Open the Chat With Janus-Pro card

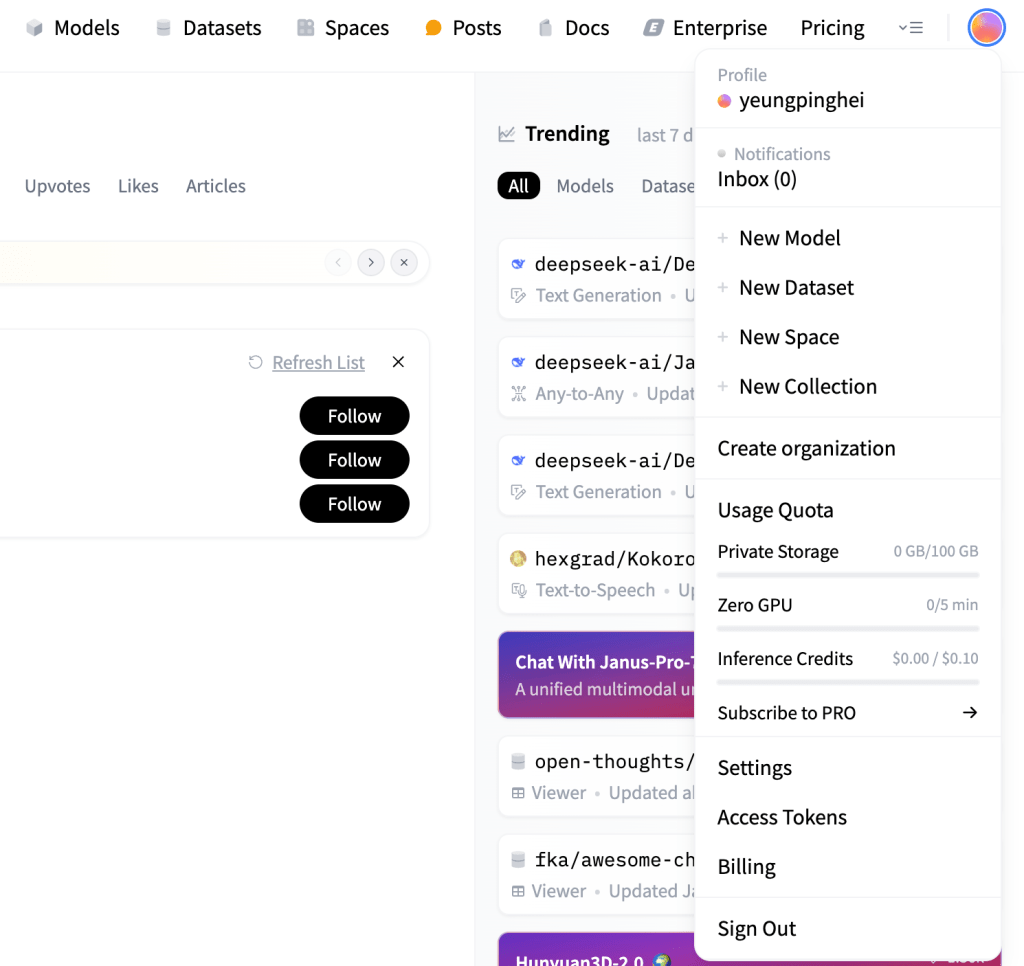click(597, 674)
